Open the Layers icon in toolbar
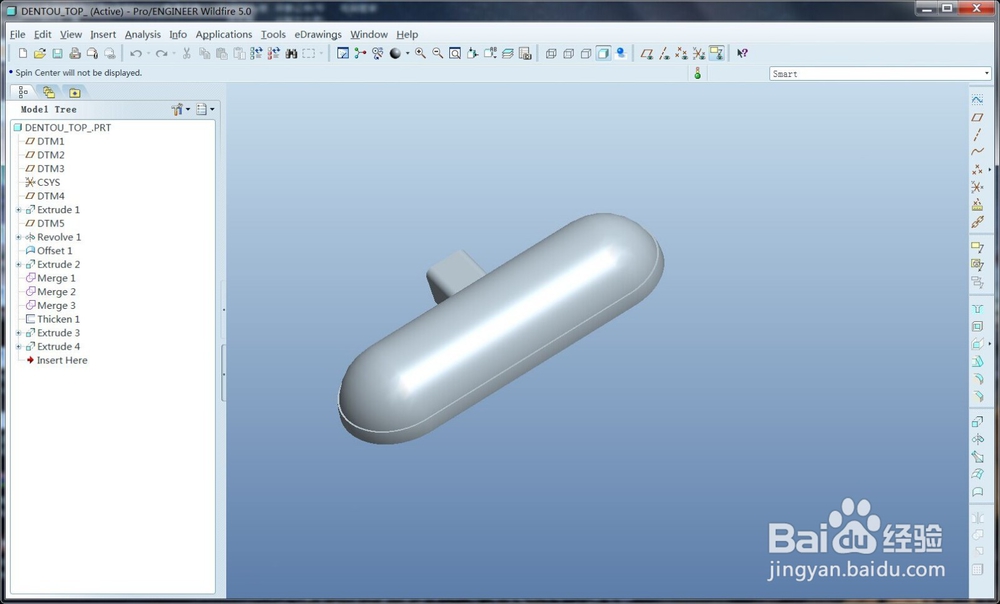Screen dimensions: 1000x604 (508, 54)
